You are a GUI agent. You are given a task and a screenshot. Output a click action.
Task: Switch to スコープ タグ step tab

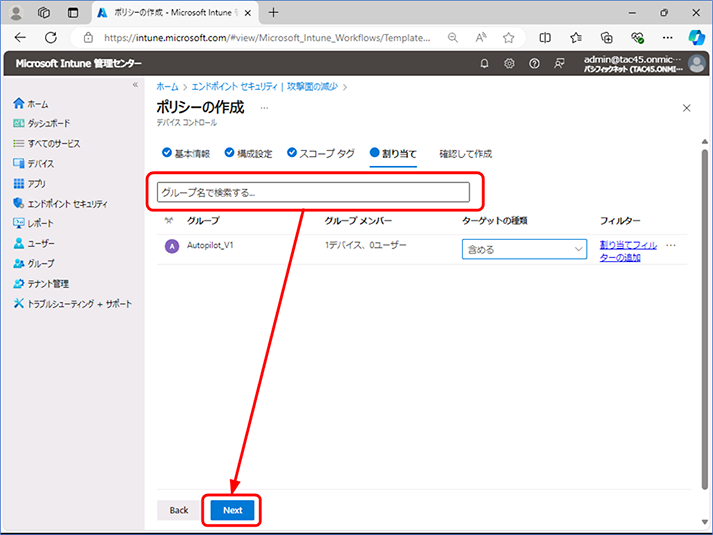coord(321,154)
